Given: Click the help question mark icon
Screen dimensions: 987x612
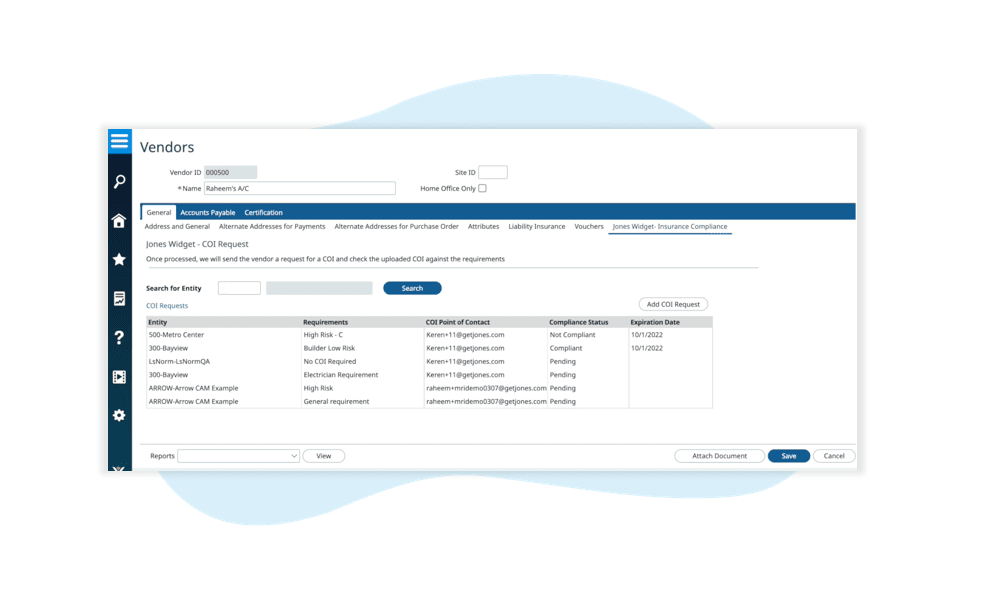Looking at the screenshot, I should coord(119,338).
